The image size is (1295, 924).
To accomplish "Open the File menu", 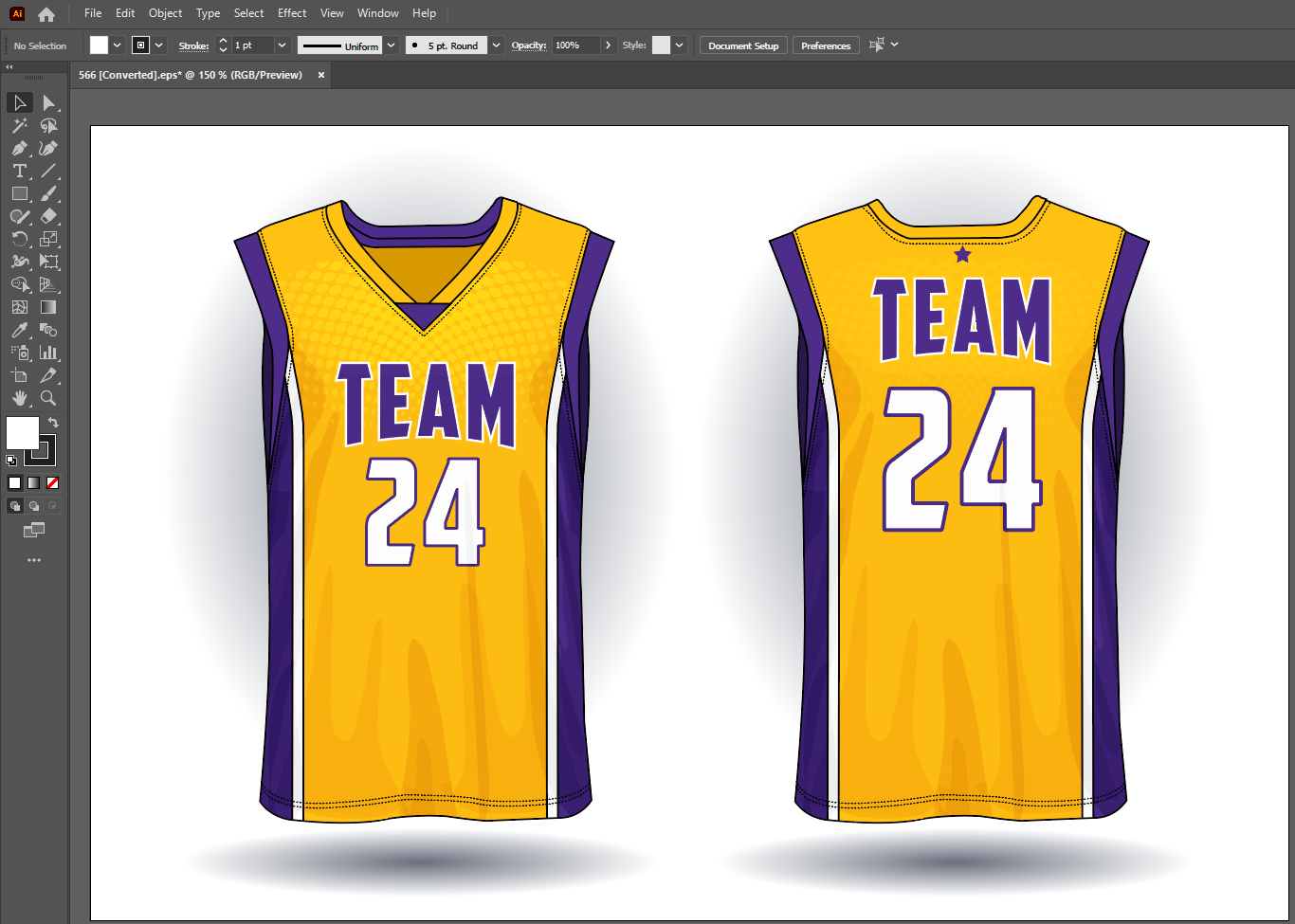I will point(93,13).
